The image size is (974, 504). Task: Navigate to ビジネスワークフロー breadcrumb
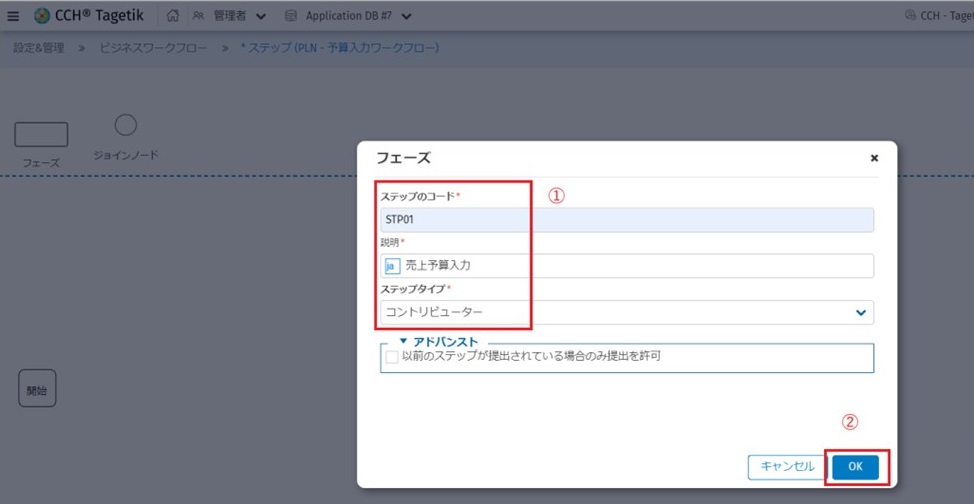click(154, 48)
